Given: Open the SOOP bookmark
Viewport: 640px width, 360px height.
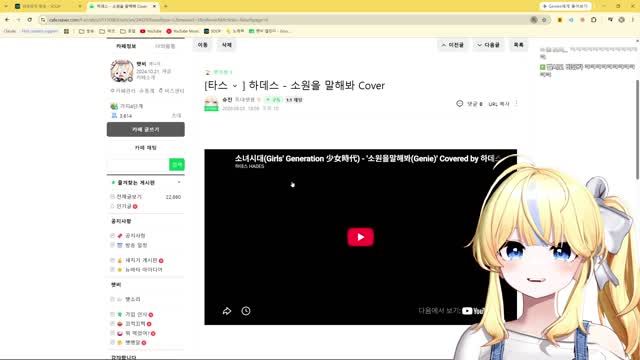Looking at the screenshot, I should coord(213,31).
